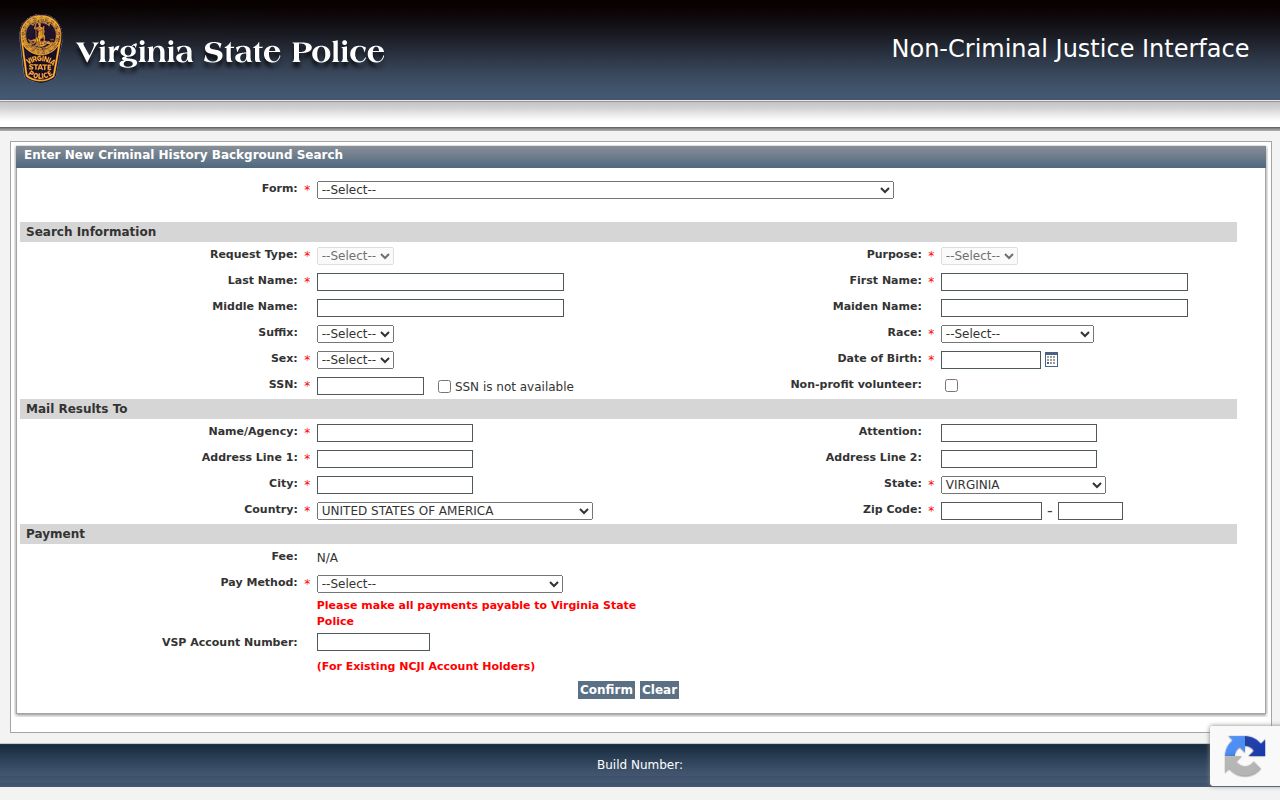
Task: Check the SSN is not available box
Action: (x=445, y=386)
